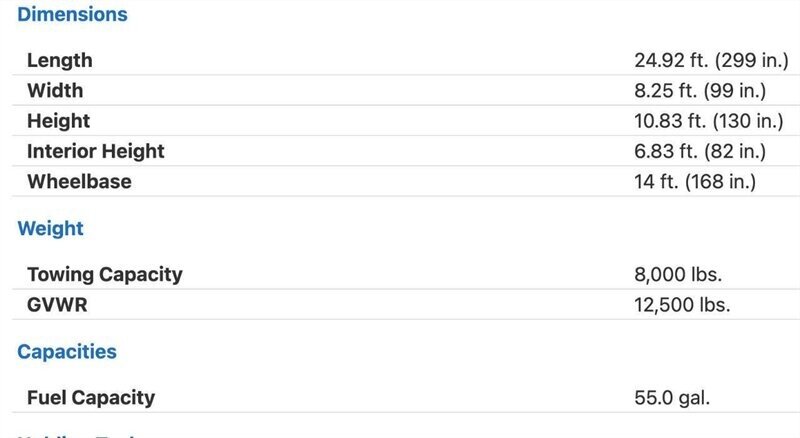Select the Height row label
This screenshot has width=800, height=438.
point(58,121)
